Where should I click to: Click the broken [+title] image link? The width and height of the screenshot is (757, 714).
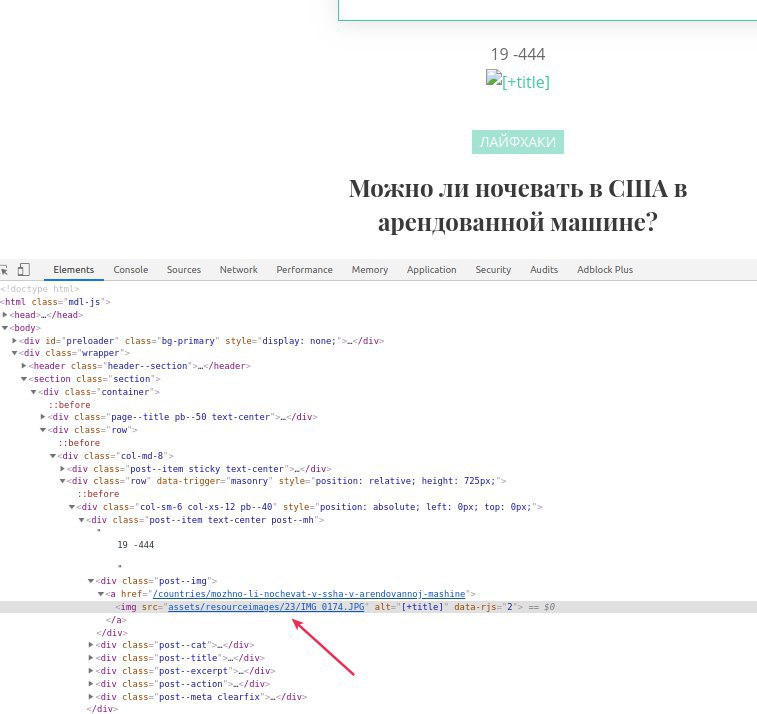[518, 81]
